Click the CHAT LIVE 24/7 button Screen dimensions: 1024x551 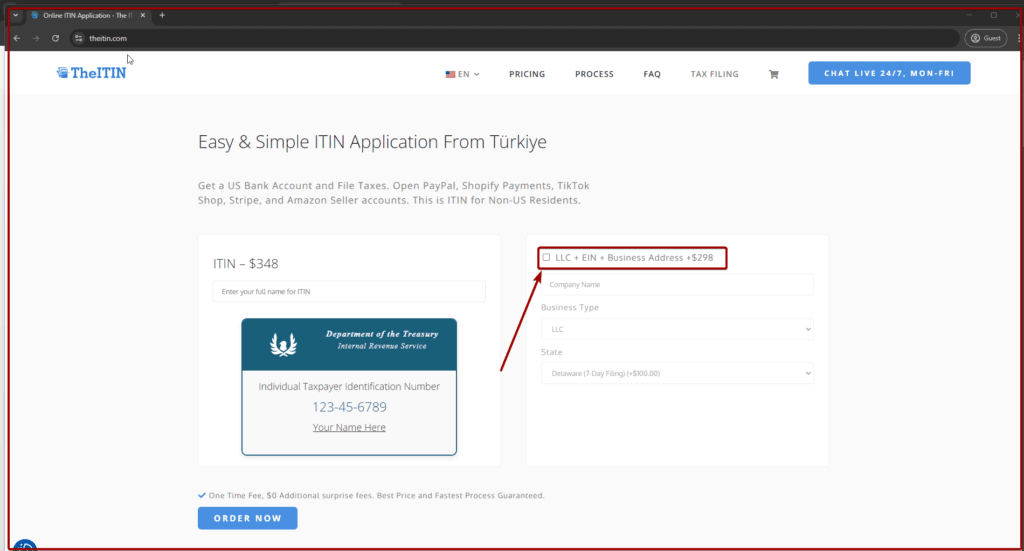pos(889,73)
